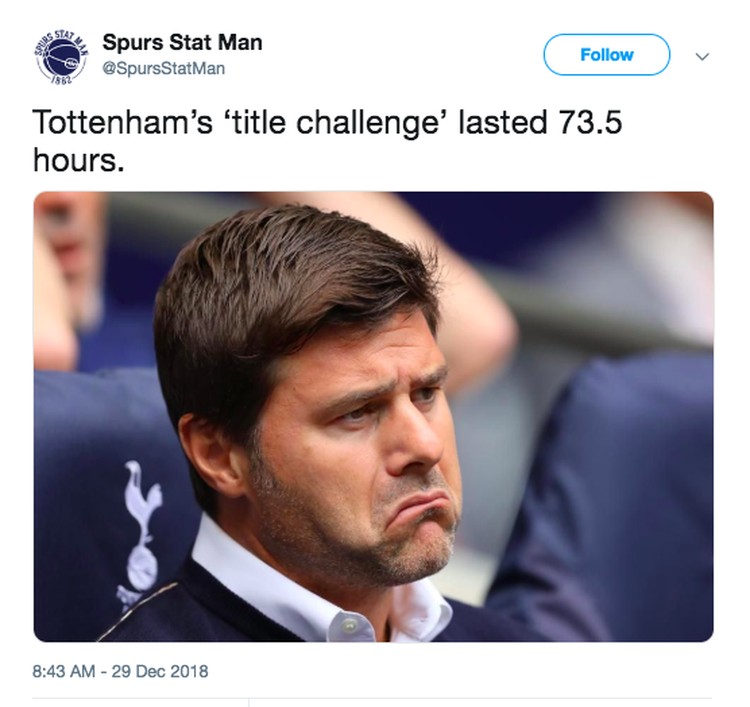
Task: Open the attached tweet photo
Action: click(374, 417)
